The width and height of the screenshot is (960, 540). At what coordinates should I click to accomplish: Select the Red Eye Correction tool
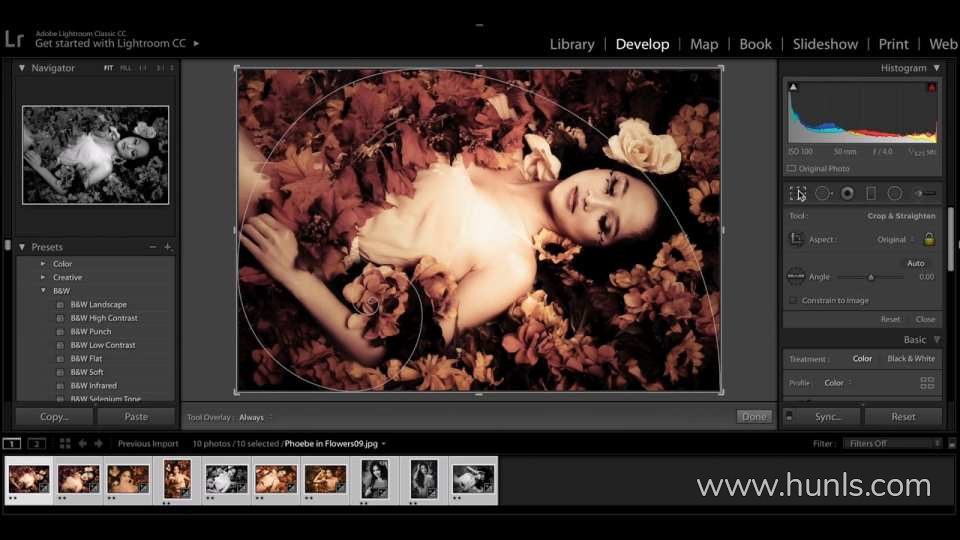(x=847, y=193)
